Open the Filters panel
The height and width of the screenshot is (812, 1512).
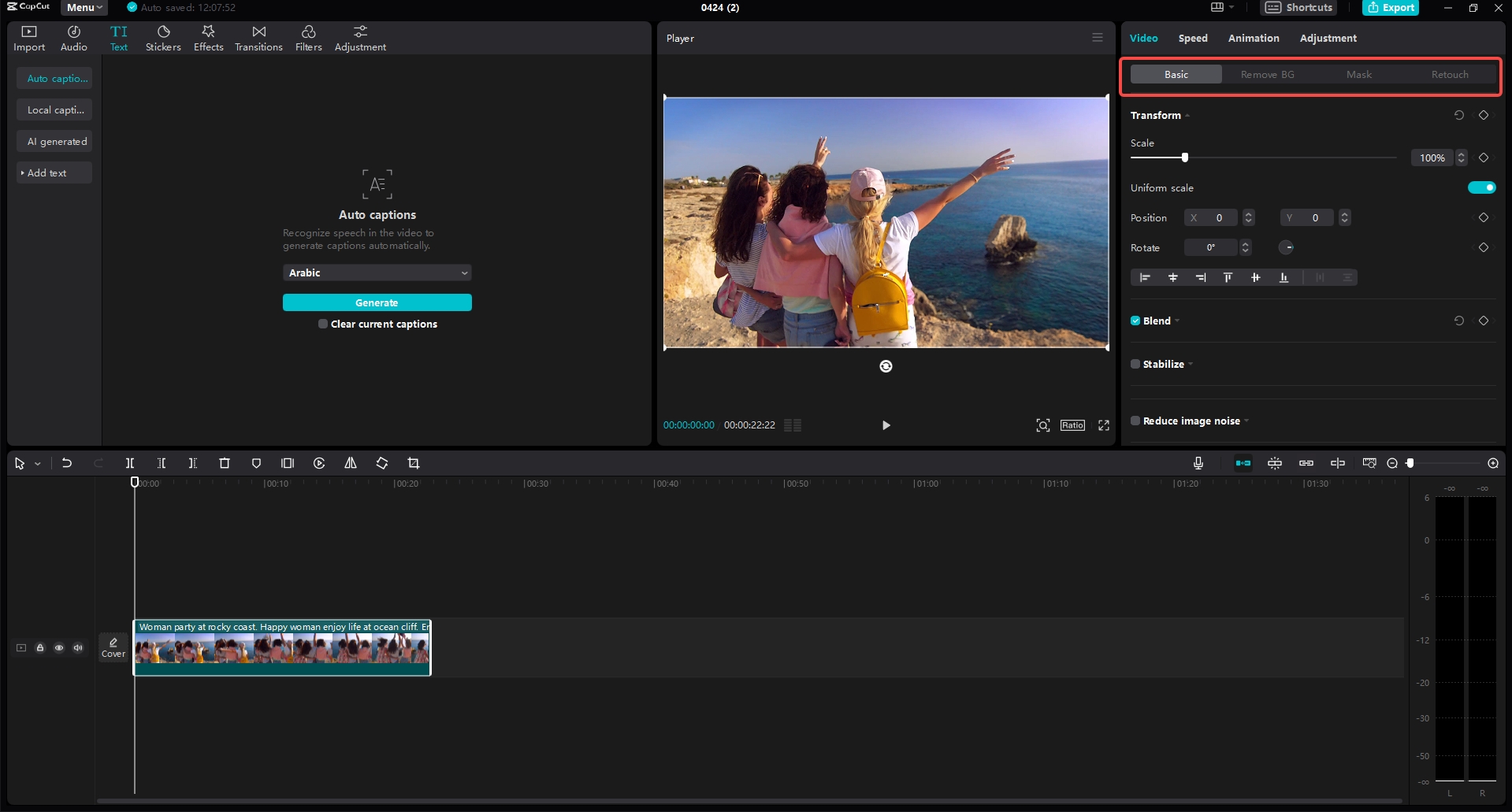307,37
